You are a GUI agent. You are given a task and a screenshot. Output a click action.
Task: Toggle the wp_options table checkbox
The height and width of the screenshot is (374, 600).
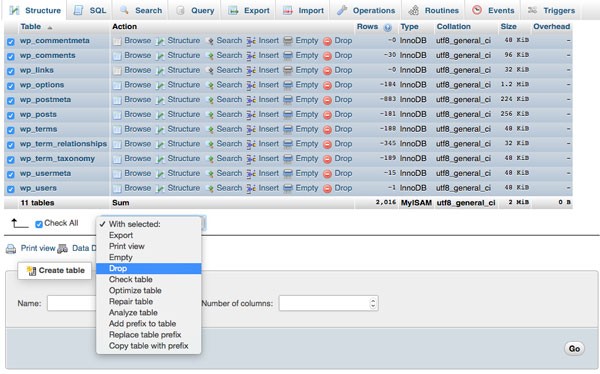(x=11, y=86)
